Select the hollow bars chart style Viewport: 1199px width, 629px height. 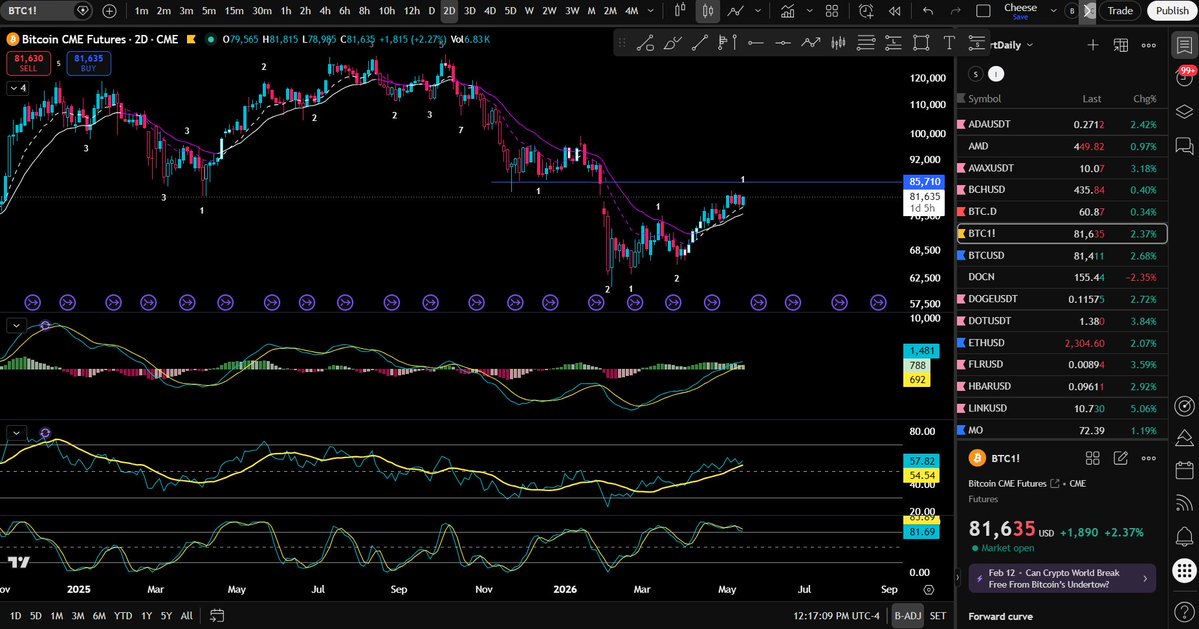tap(679, 11)
